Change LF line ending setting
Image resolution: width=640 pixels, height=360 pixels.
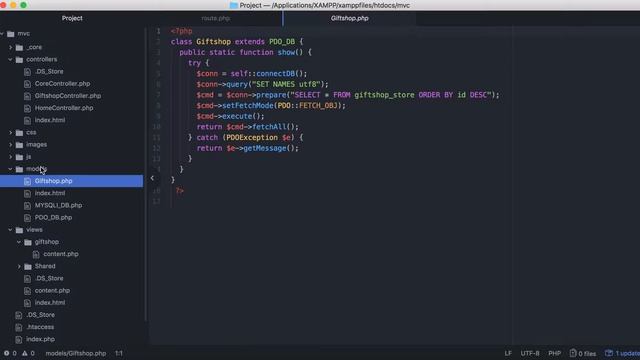click(508, 353)
